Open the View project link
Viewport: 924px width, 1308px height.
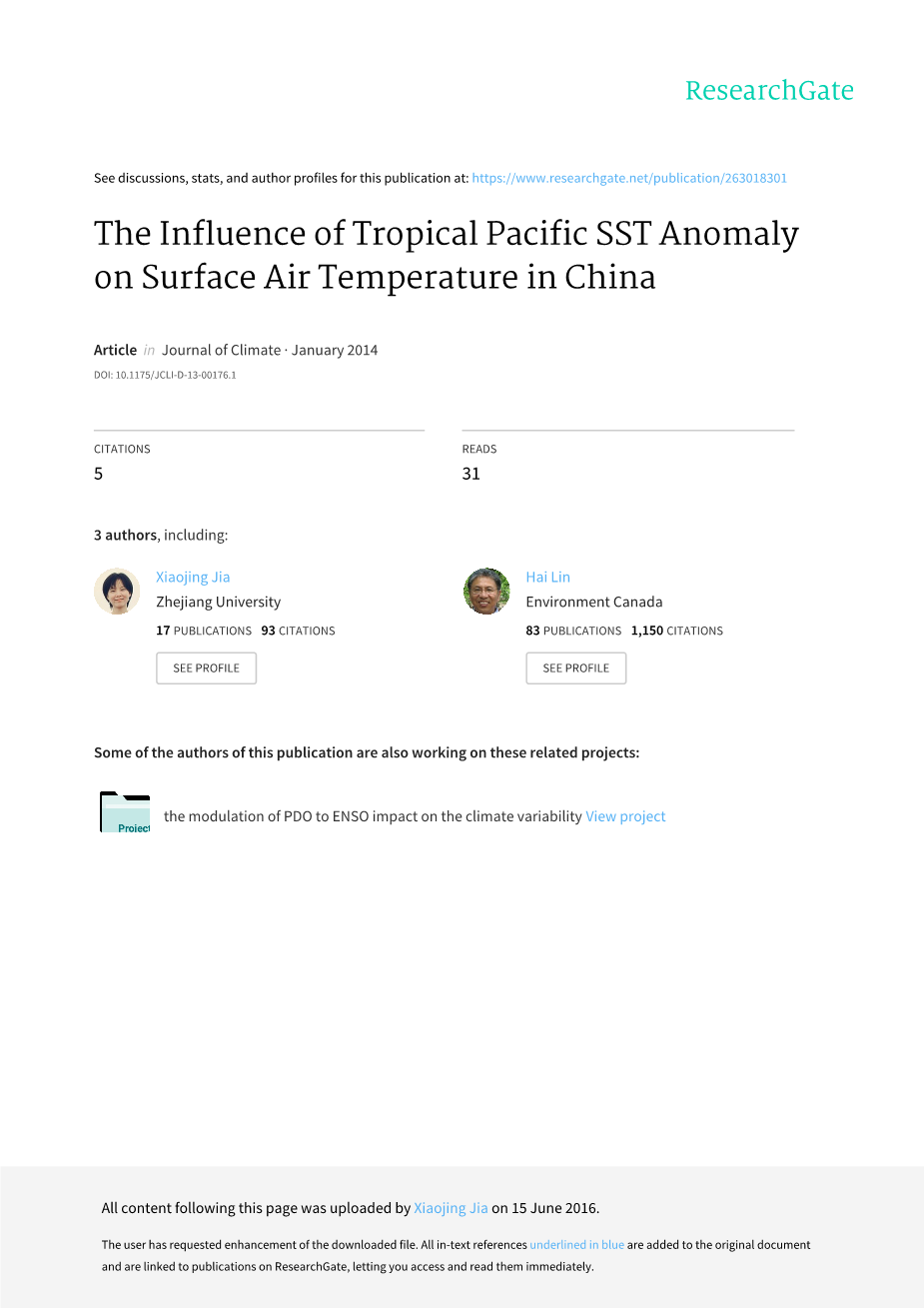(625, 816)
